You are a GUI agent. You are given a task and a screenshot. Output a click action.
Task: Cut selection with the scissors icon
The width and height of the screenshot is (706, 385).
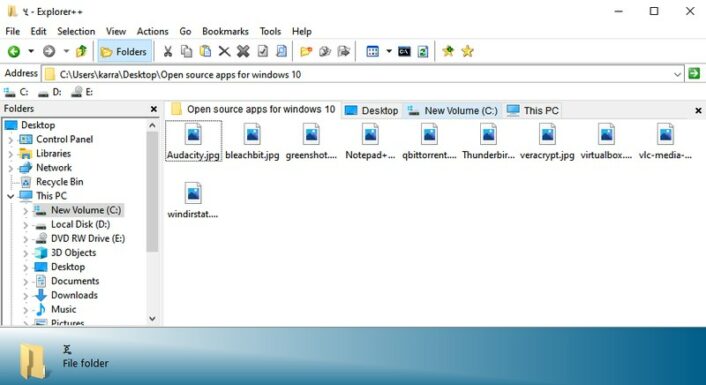pos(167,51)
